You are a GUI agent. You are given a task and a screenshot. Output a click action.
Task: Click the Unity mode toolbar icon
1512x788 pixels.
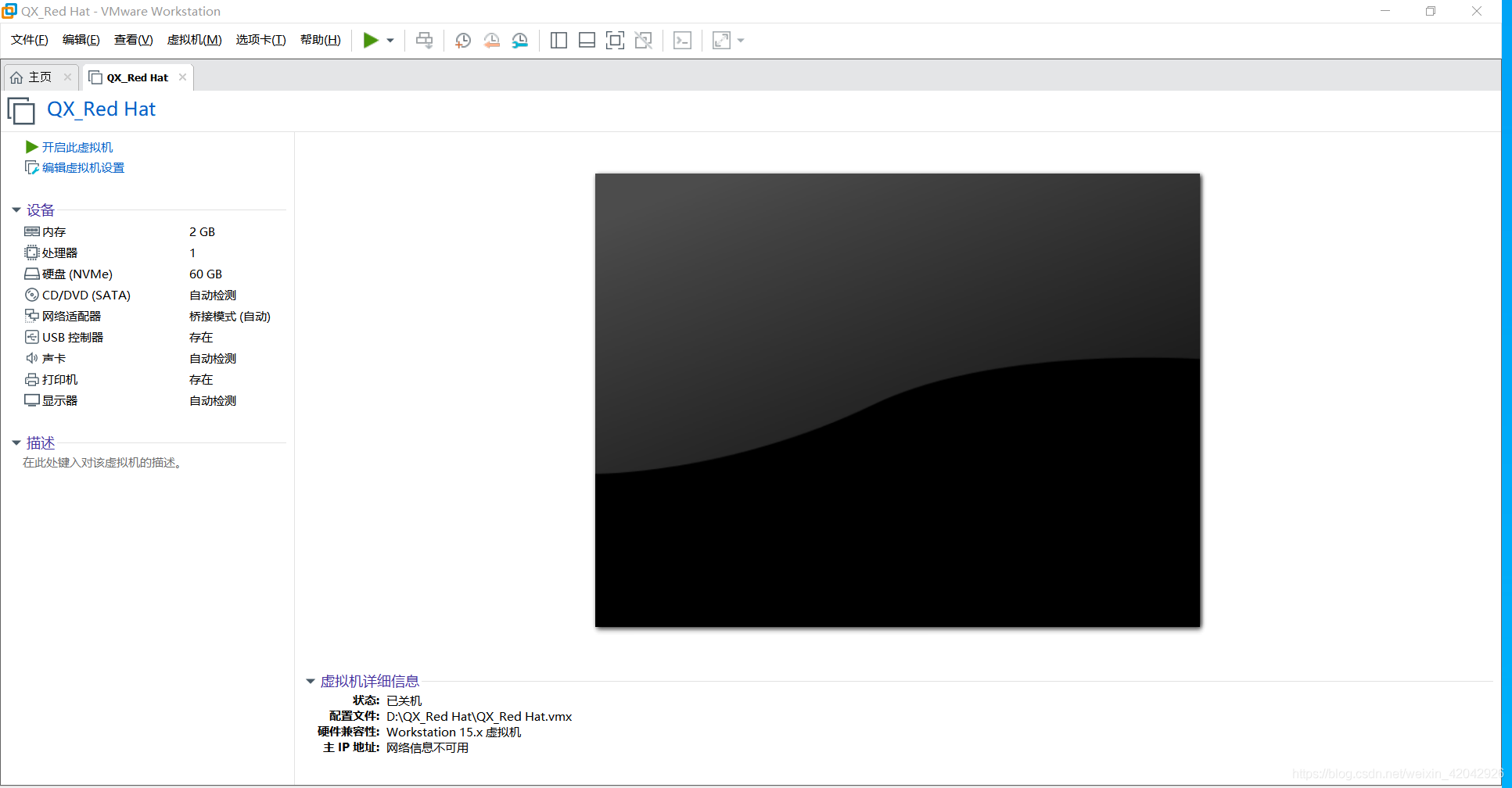pyautogui.click(x=643, y=41)
